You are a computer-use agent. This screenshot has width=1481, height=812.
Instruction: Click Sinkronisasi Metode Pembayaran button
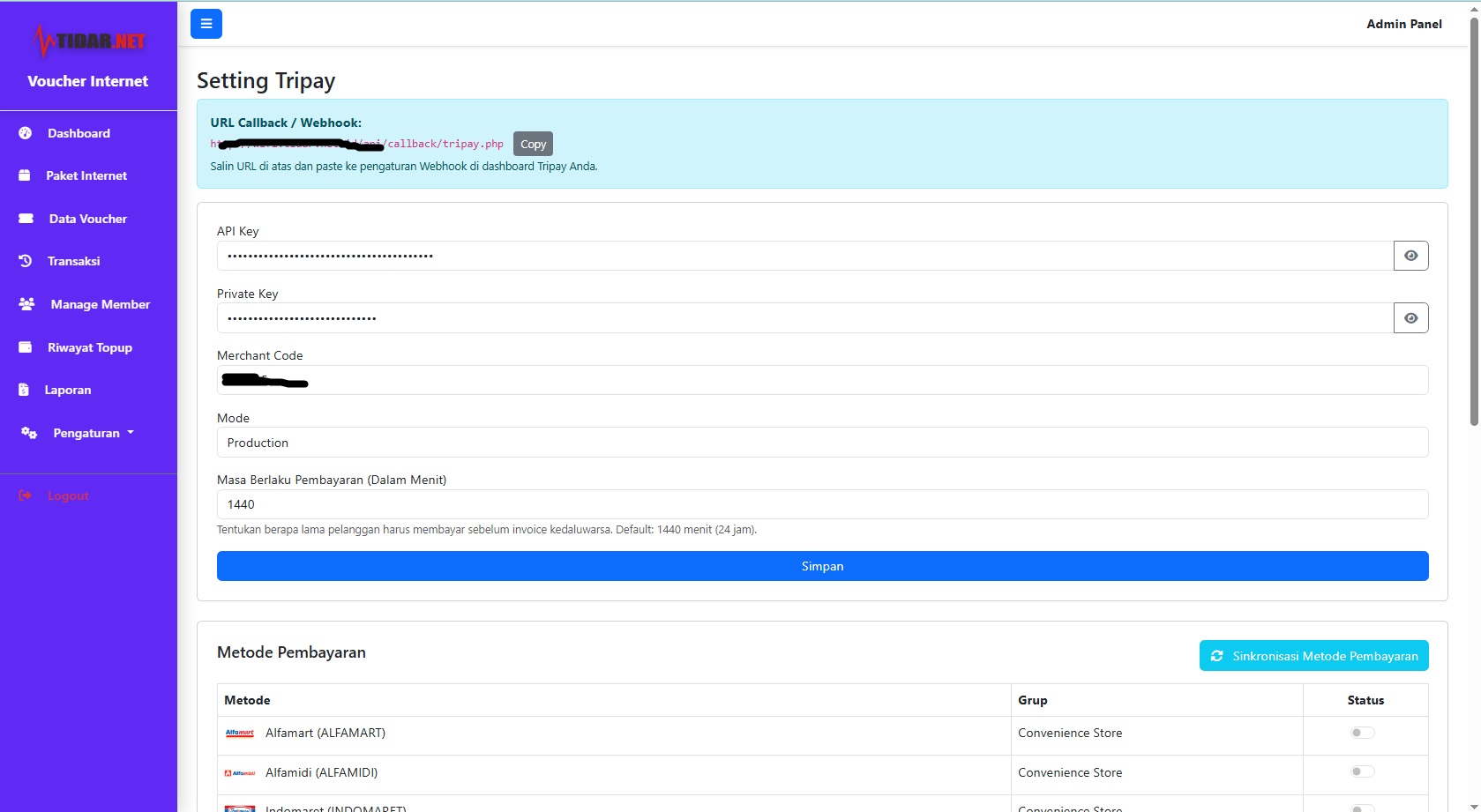pyautogui.click(x=1314, y=656)
